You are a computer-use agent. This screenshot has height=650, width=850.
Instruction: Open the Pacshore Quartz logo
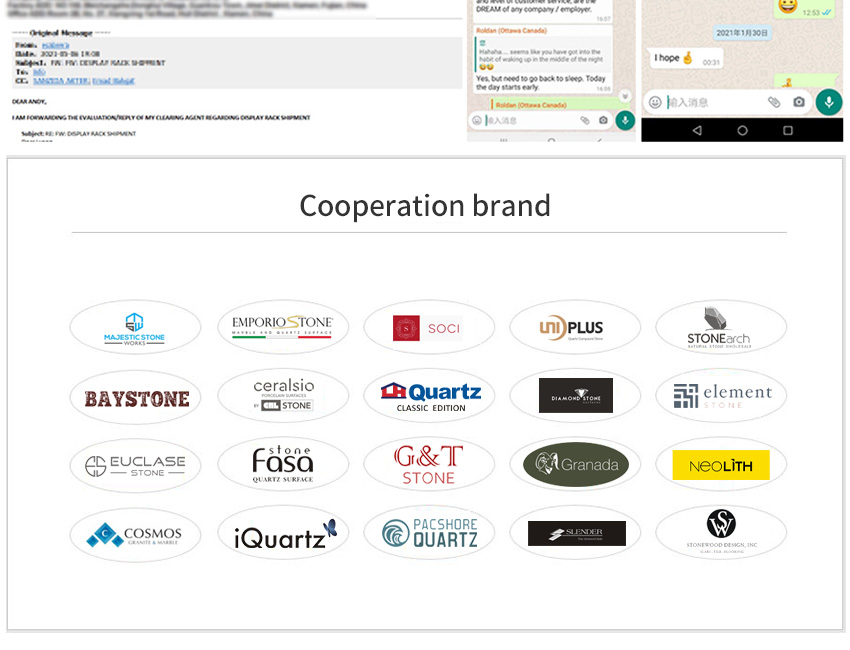(429, 533)
